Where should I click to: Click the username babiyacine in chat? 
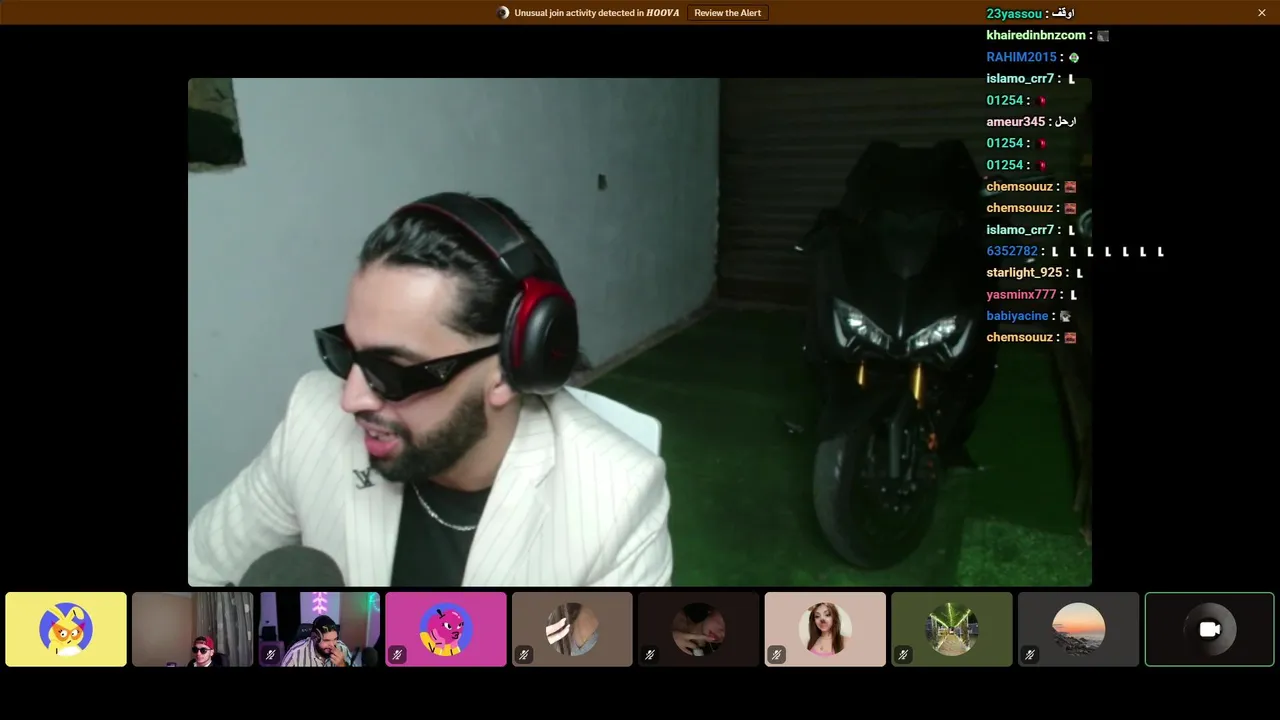1017,316
